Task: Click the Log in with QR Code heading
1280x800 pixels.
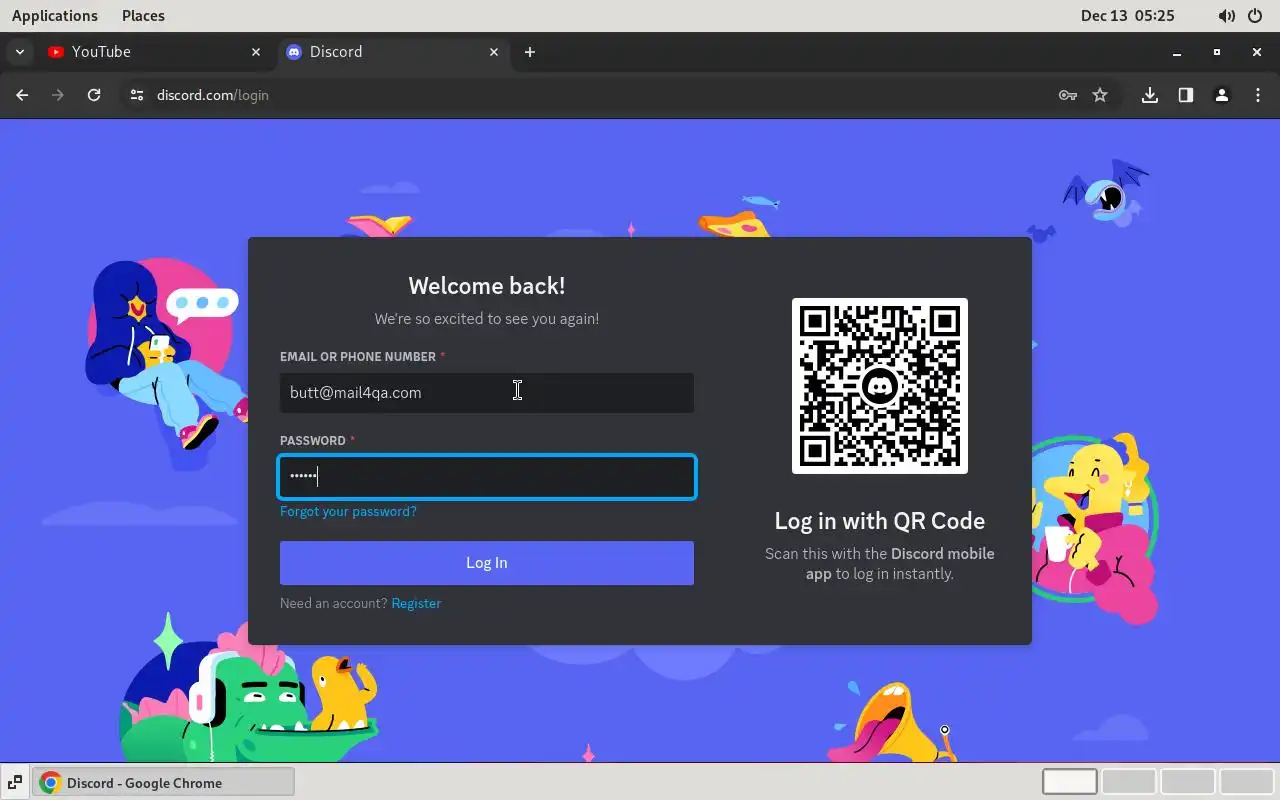Action: [880, 521]
